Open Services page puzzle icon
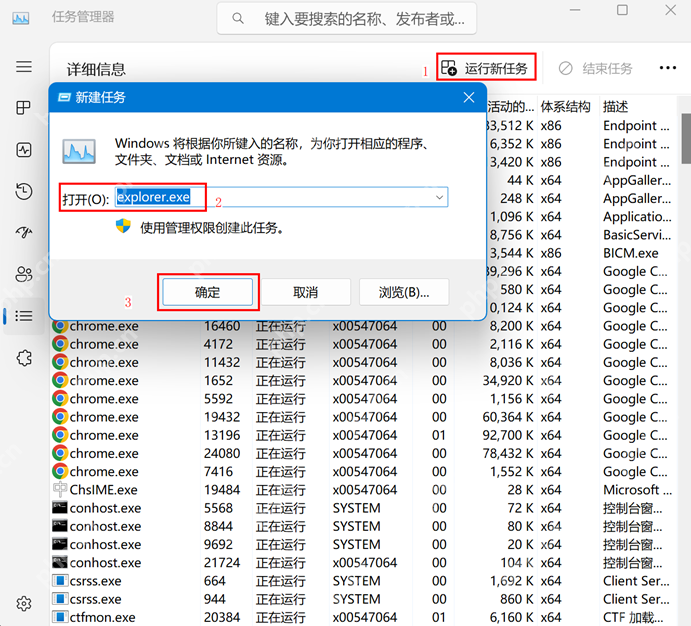The image size is (691, 626). (24, 358)
